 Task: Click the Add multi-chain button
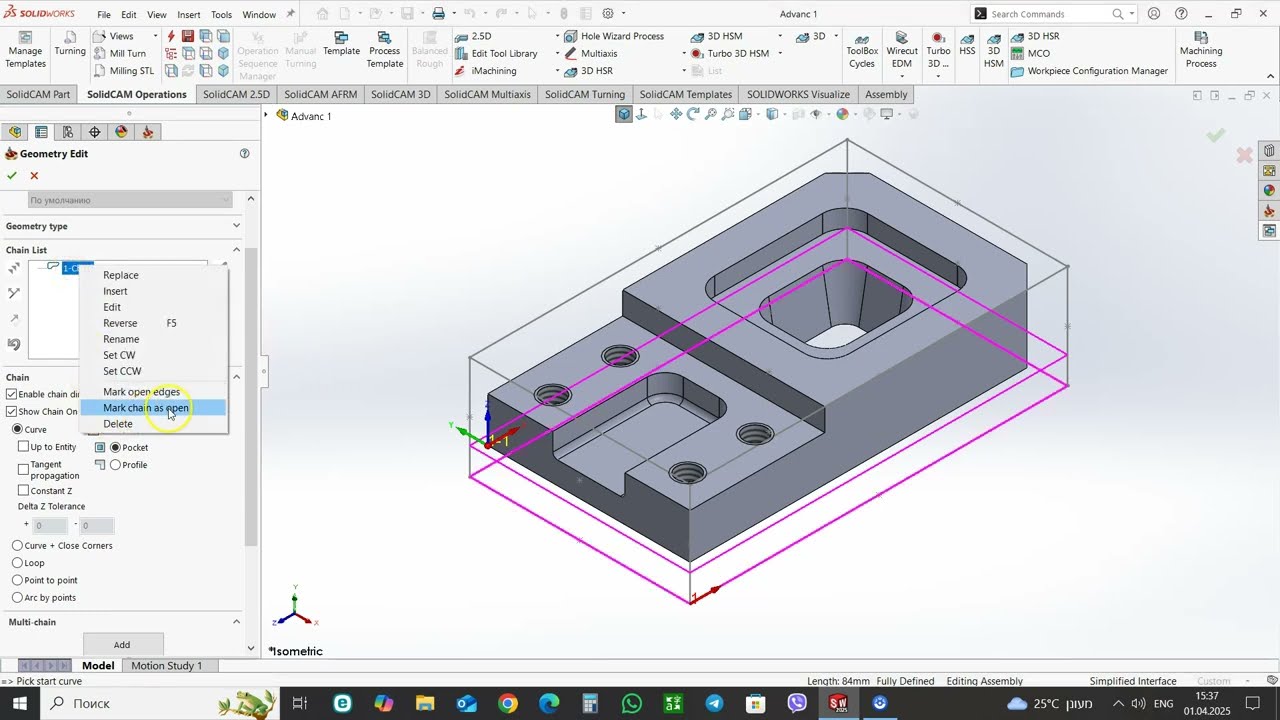pyautogui.click(x=122, y=645)
